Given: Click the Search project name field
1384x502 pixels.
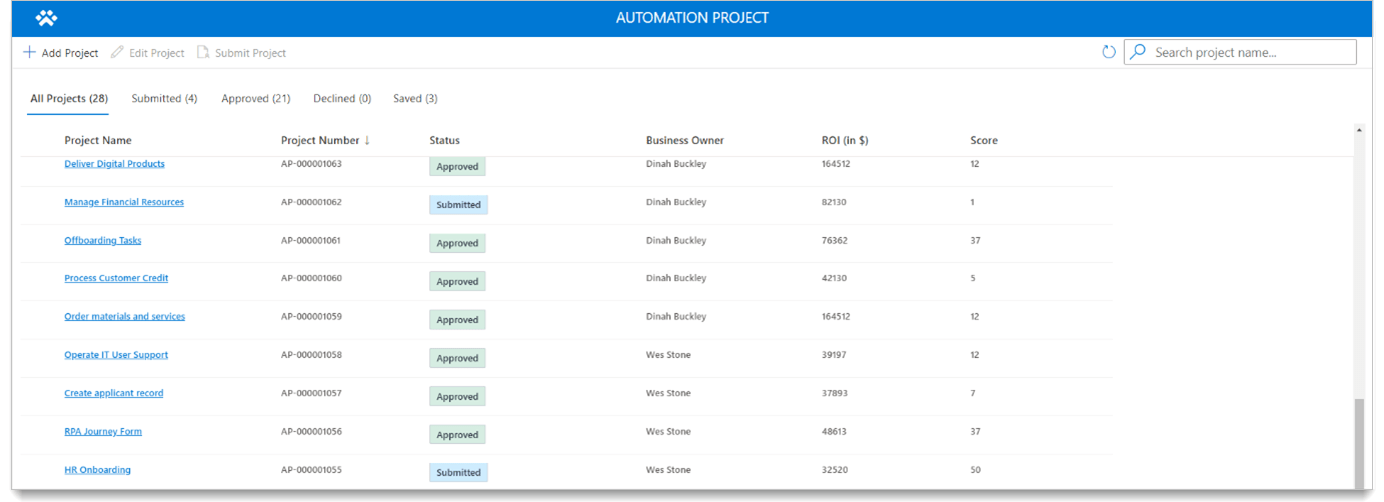Looking at the screenshot, I should click(1250, 52).
